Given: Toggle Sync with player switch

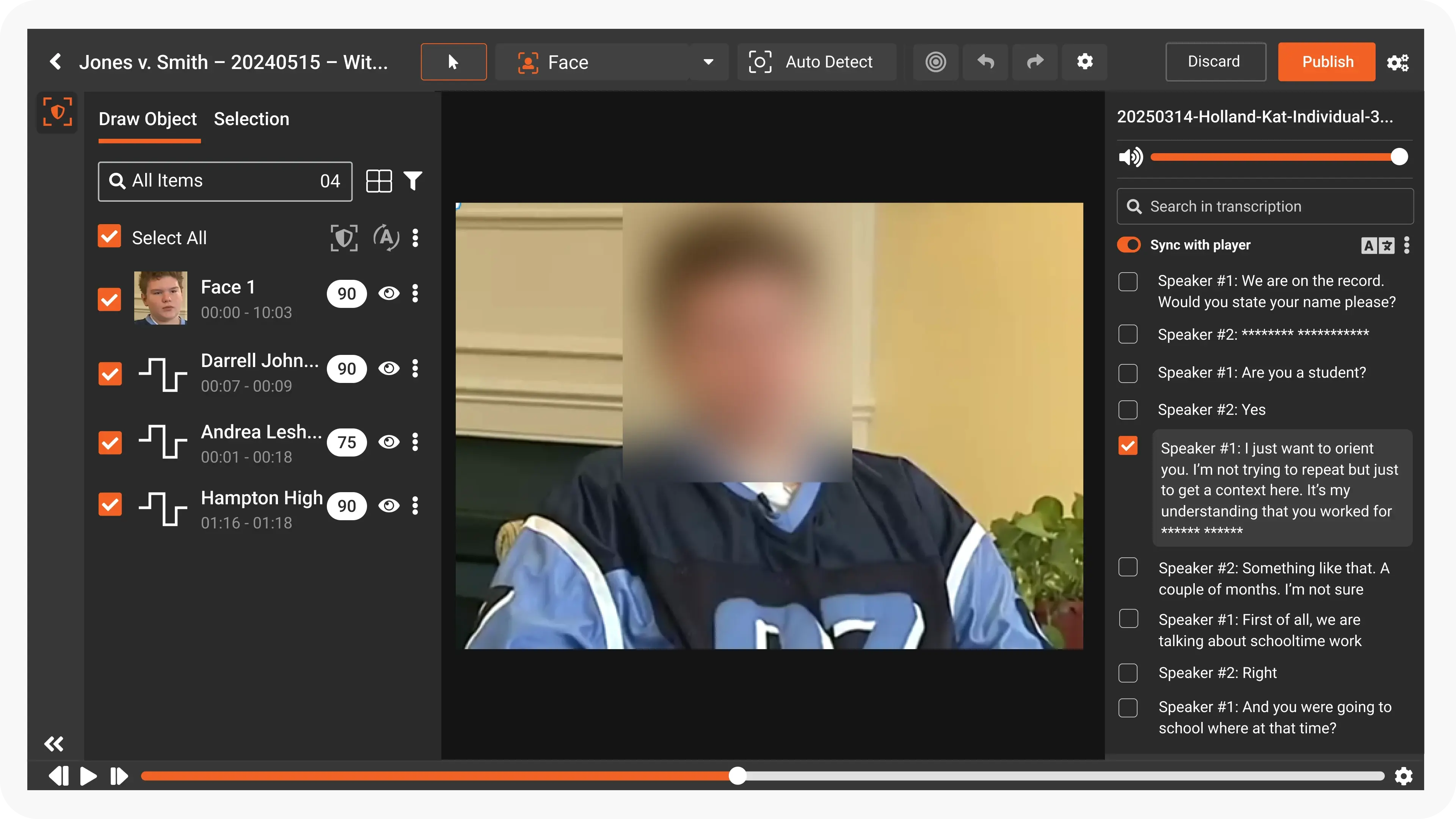Looking at the screenshot, I should pyautogui.click(x=1129, y=245).
